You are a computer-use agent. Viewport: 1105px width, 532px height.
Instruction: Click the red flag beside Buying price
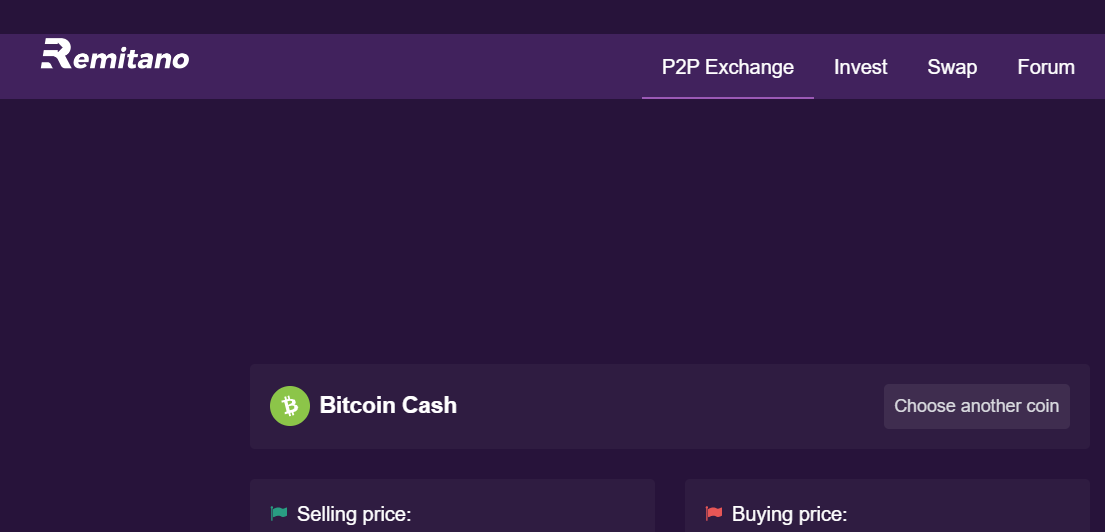coord(714,514)
